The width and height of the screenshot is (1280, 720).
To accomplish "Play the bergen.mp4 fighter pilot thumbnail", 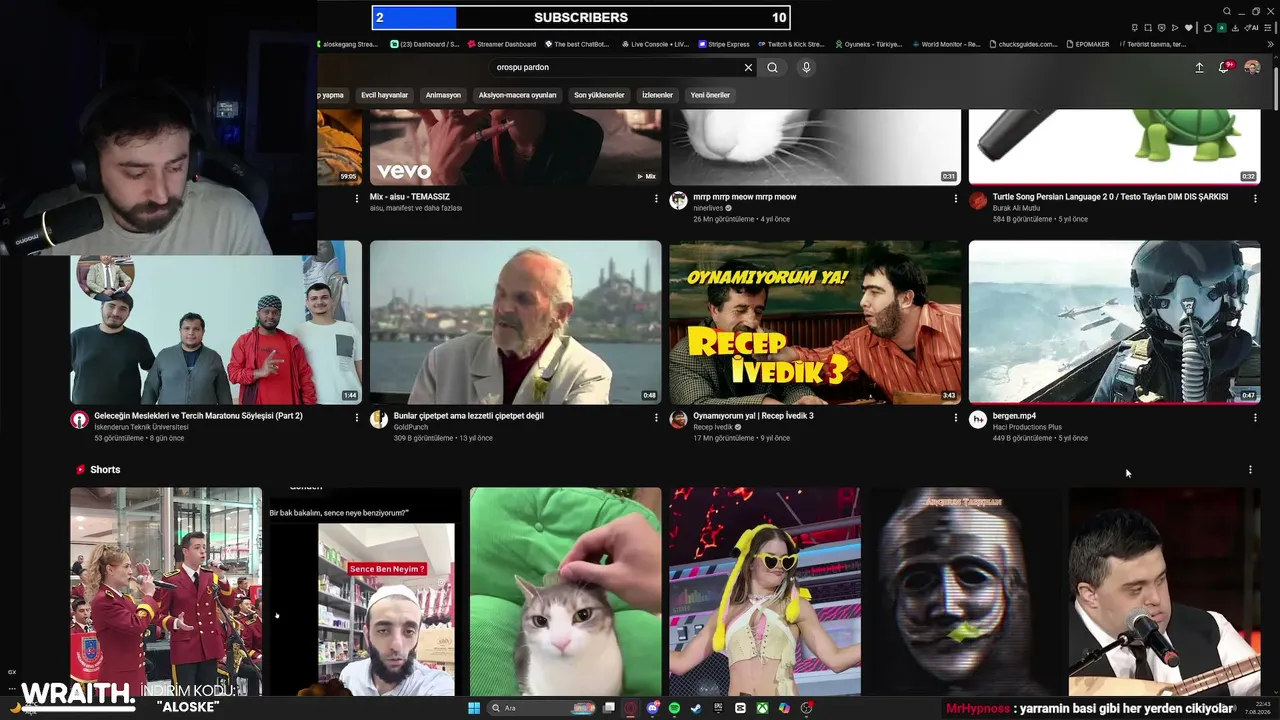I will pyautogui.click(x=1114, y=322).
